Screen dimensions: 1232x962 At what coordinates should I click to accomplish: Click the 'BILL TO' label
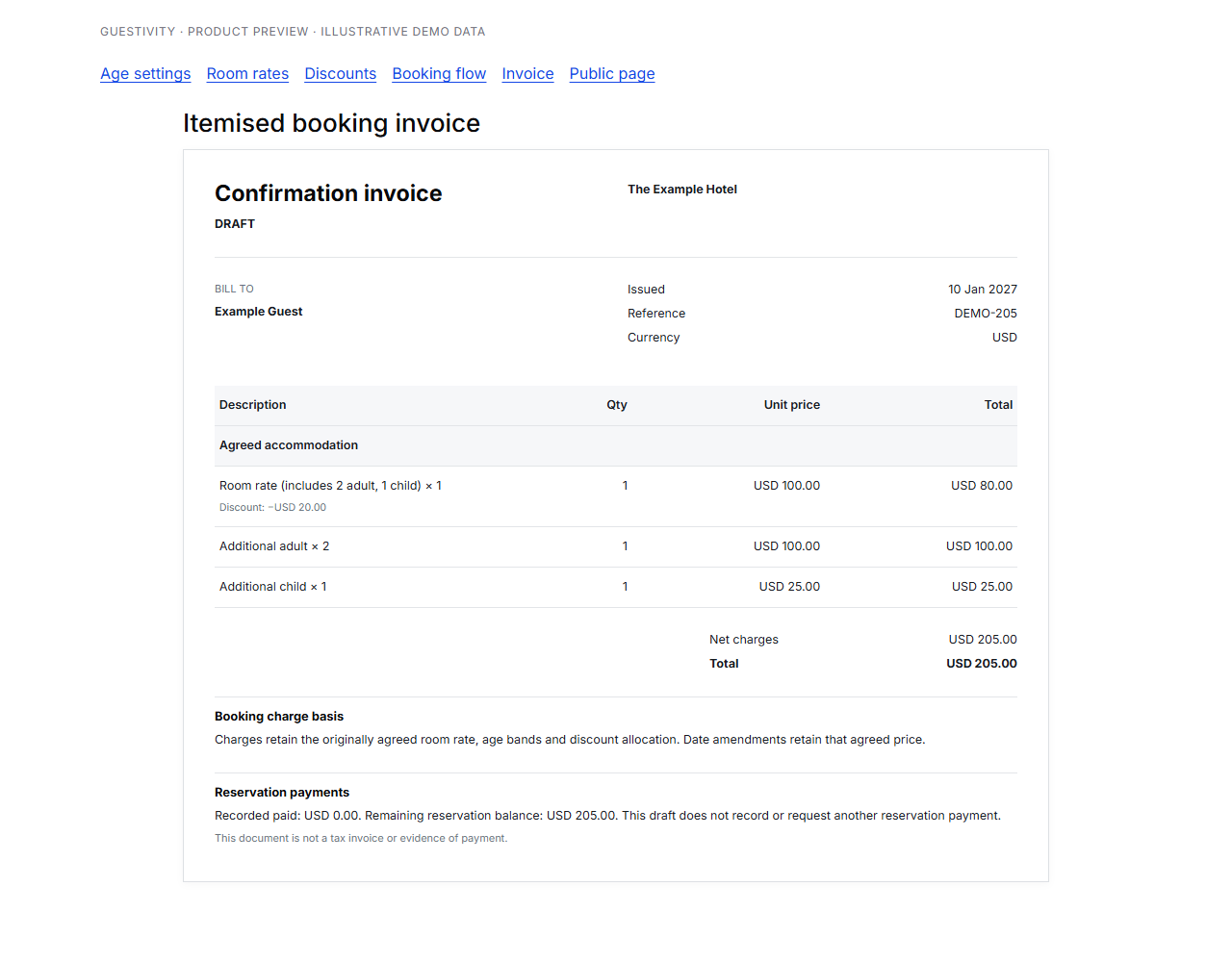[x=234, y=289]
